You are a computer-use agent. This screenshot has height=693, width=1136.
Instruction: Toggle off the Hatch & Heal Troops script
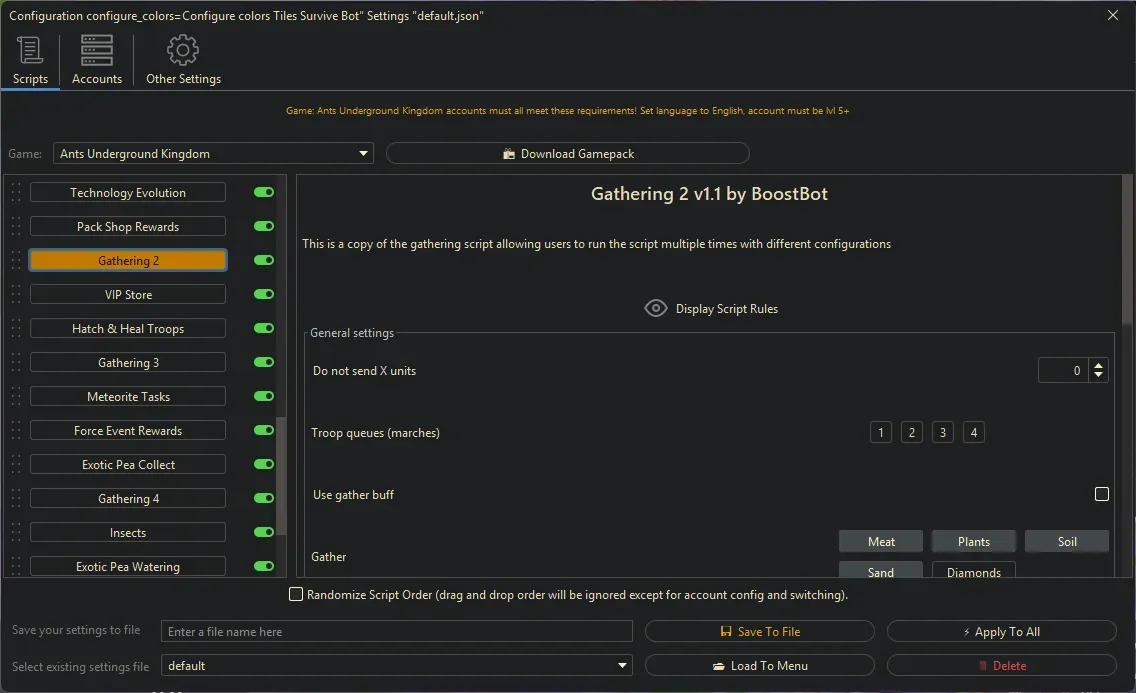(x=264, y=329)
